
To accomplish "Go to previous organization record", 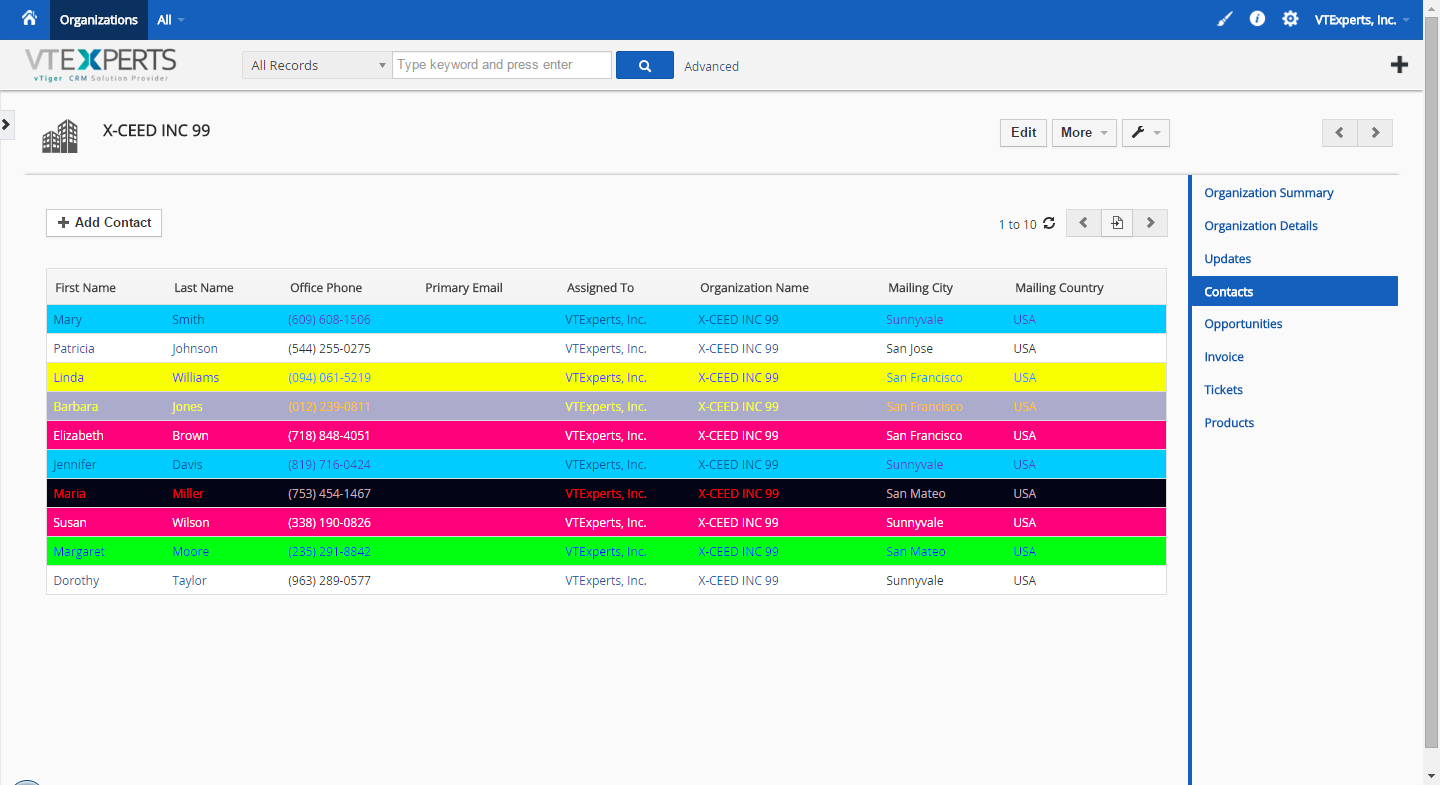I will [1340, 133].
